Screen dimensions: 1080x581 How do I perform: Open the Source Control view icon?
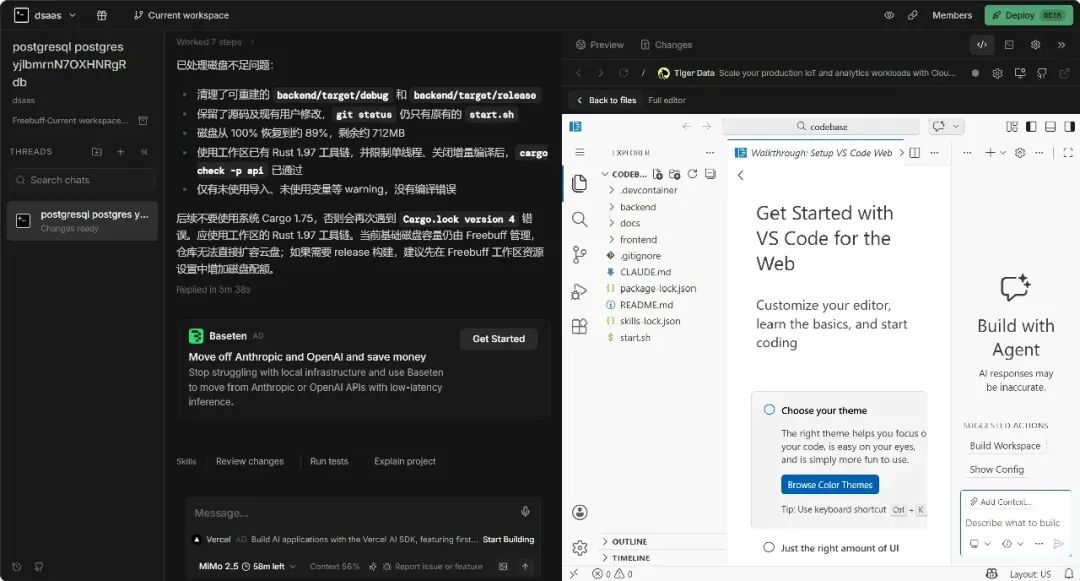click(579, 255)
